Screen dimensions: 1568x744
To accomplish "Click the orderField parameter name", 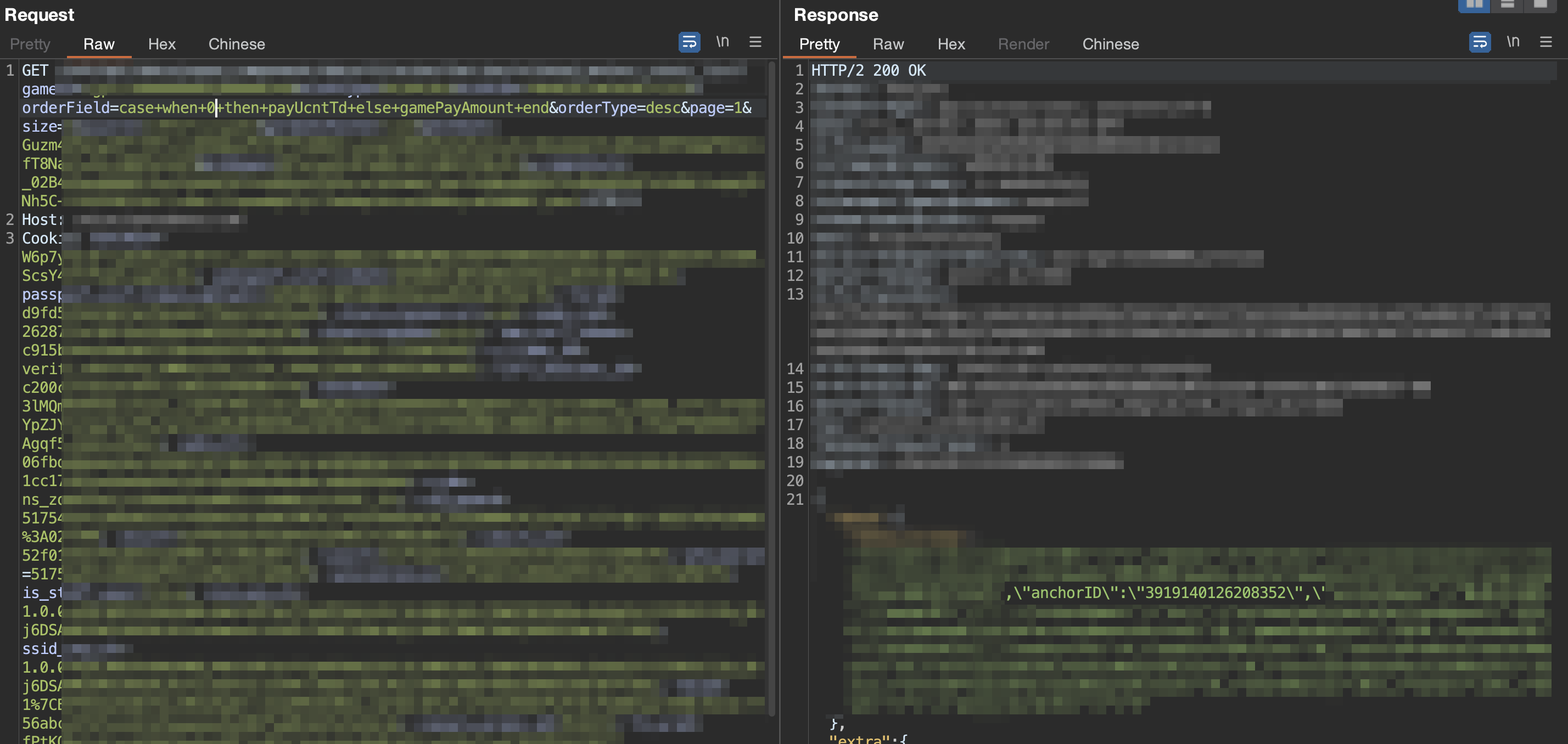I will pos(66,108).
